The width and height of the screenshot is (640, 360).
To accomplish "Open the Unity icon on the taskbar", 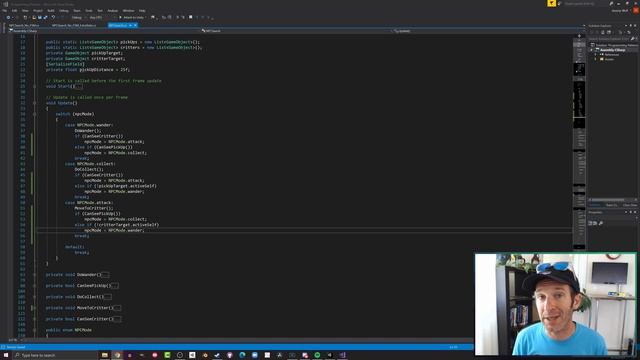I will tap(192, 355).
